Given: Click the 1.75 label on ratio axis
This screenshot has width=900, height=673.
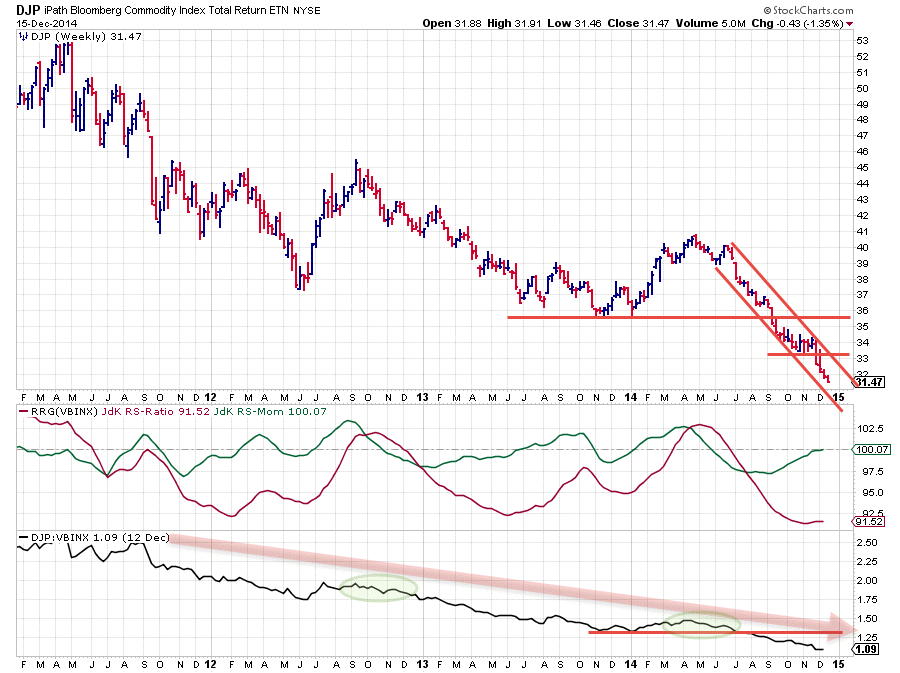Looking at the screenshot, I should pos(867,600).
